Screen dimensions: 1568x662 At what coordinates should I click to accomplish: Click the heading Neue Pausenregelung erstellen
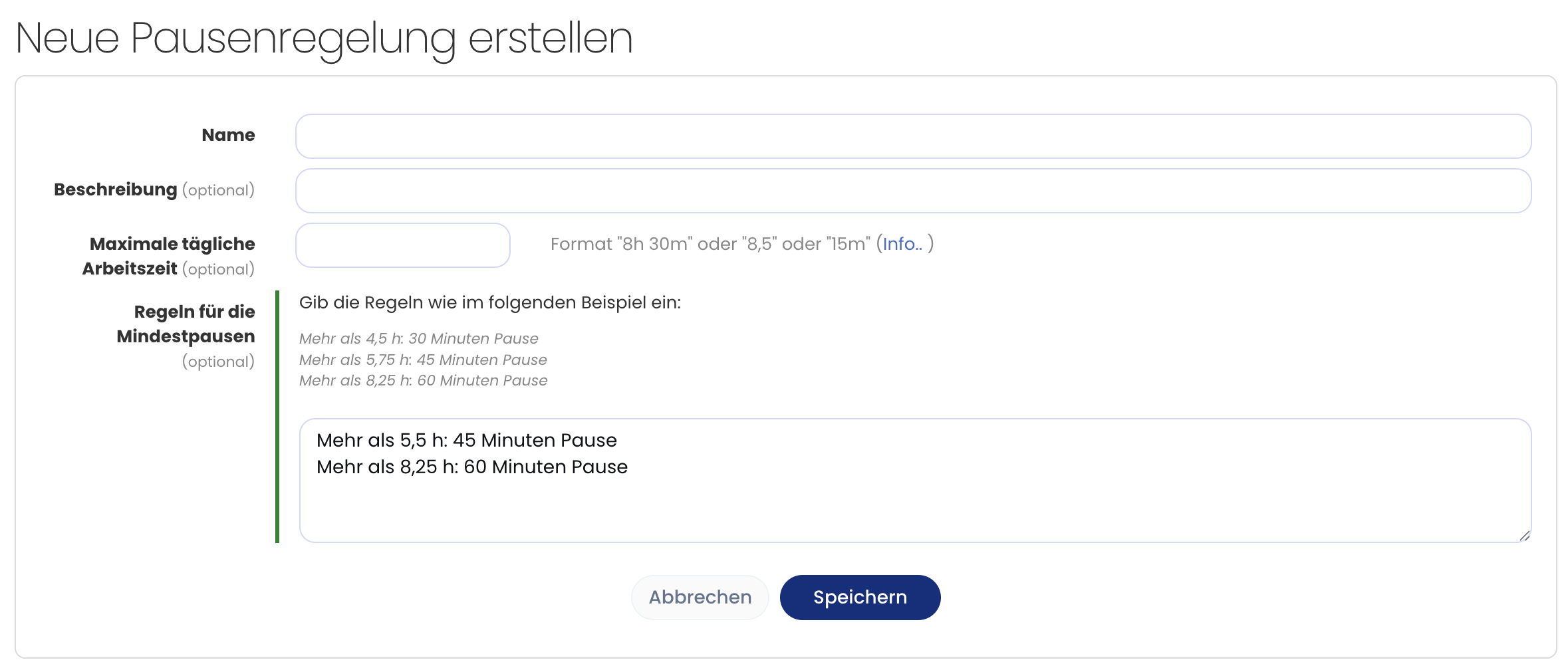(323, 38)
